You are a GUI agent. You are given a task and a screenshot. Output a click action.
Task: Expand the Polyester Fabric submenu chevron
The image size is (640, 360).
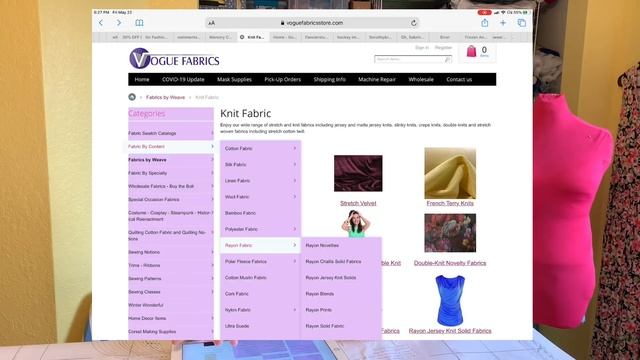[x=295, y=229]
